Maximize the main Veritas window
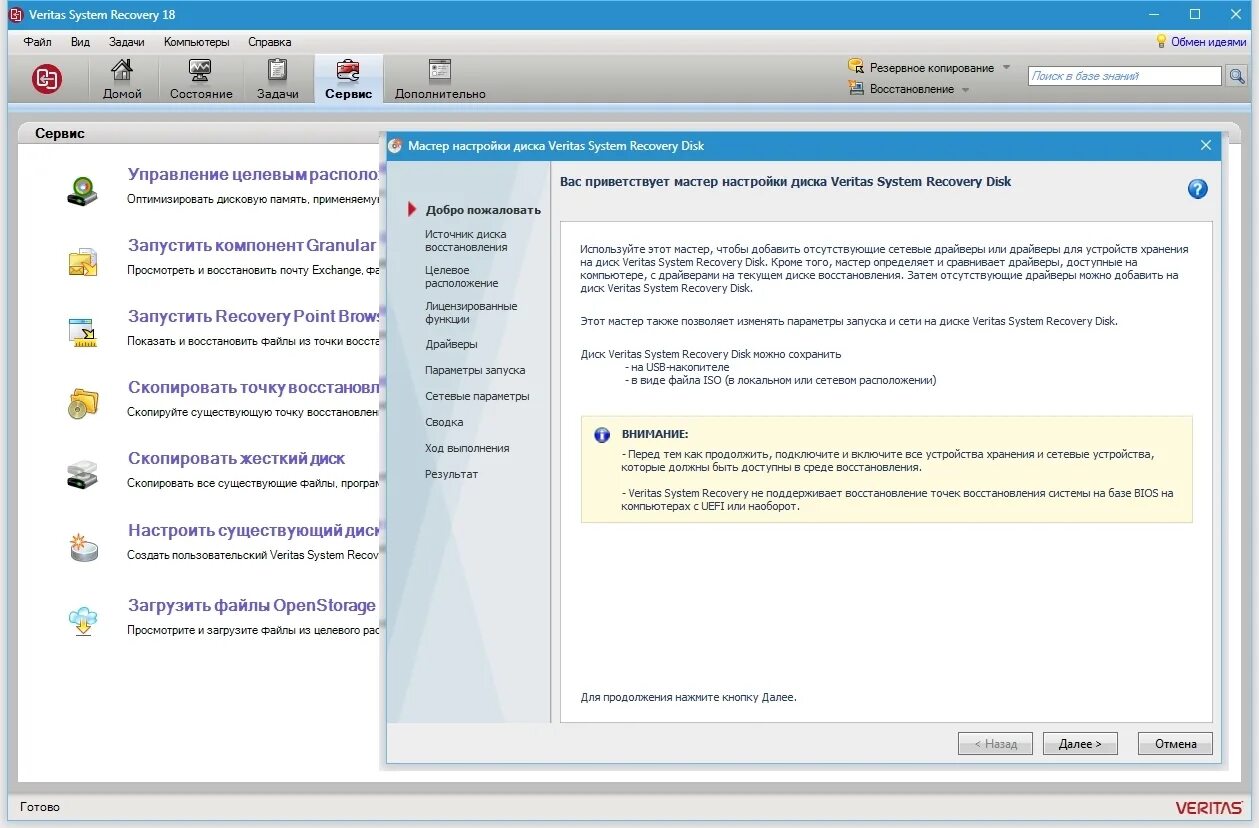 1195,14
